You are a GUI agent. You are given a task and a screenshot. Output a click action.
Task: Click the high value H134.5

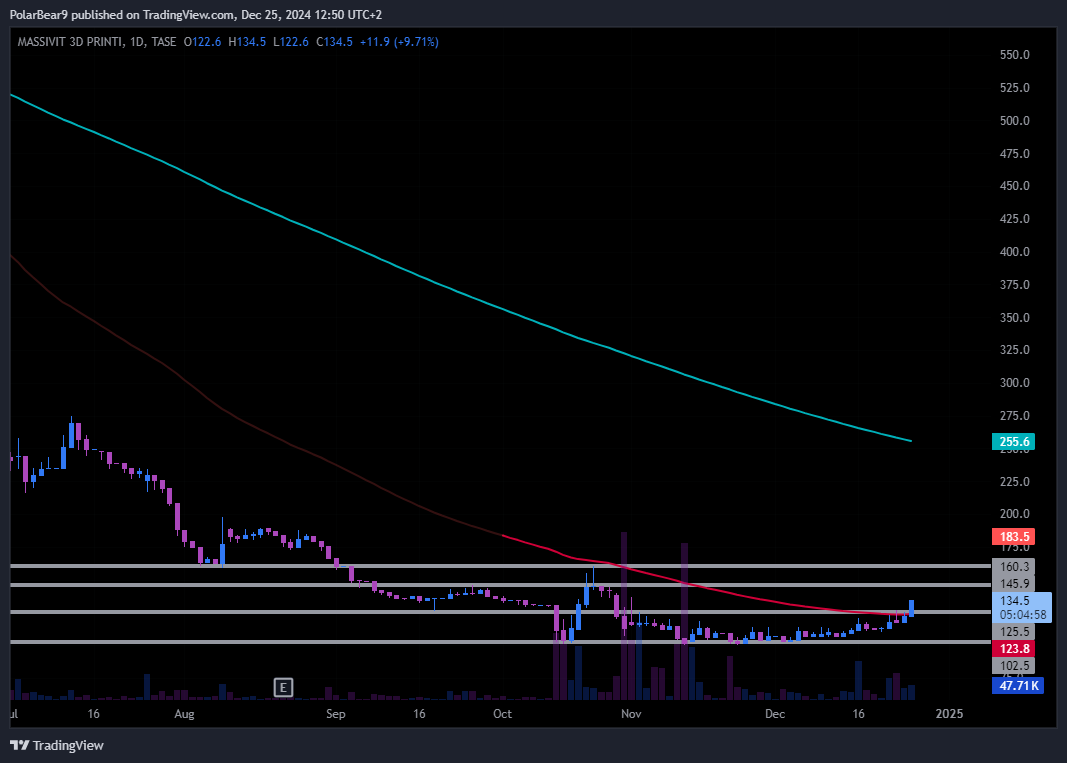point(247,42)
